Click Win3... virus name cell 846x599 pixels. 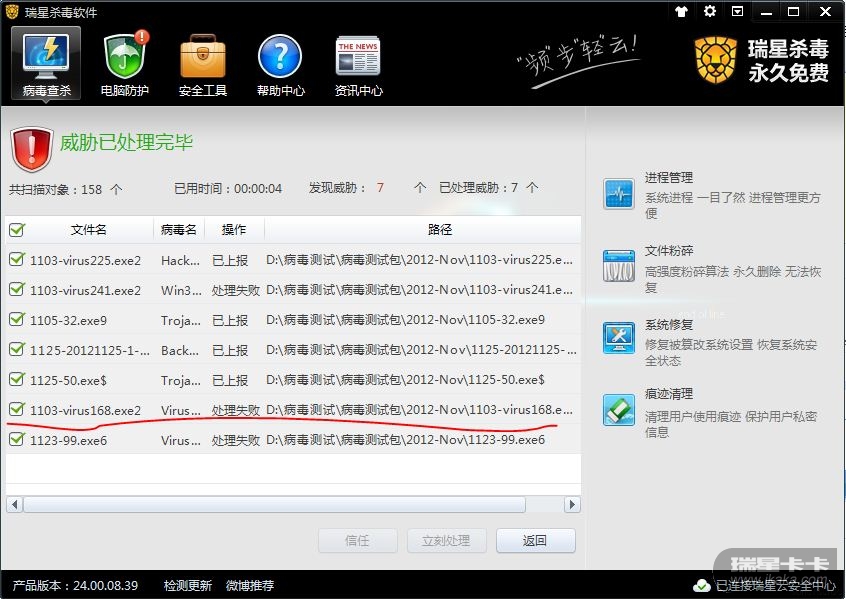181,290
